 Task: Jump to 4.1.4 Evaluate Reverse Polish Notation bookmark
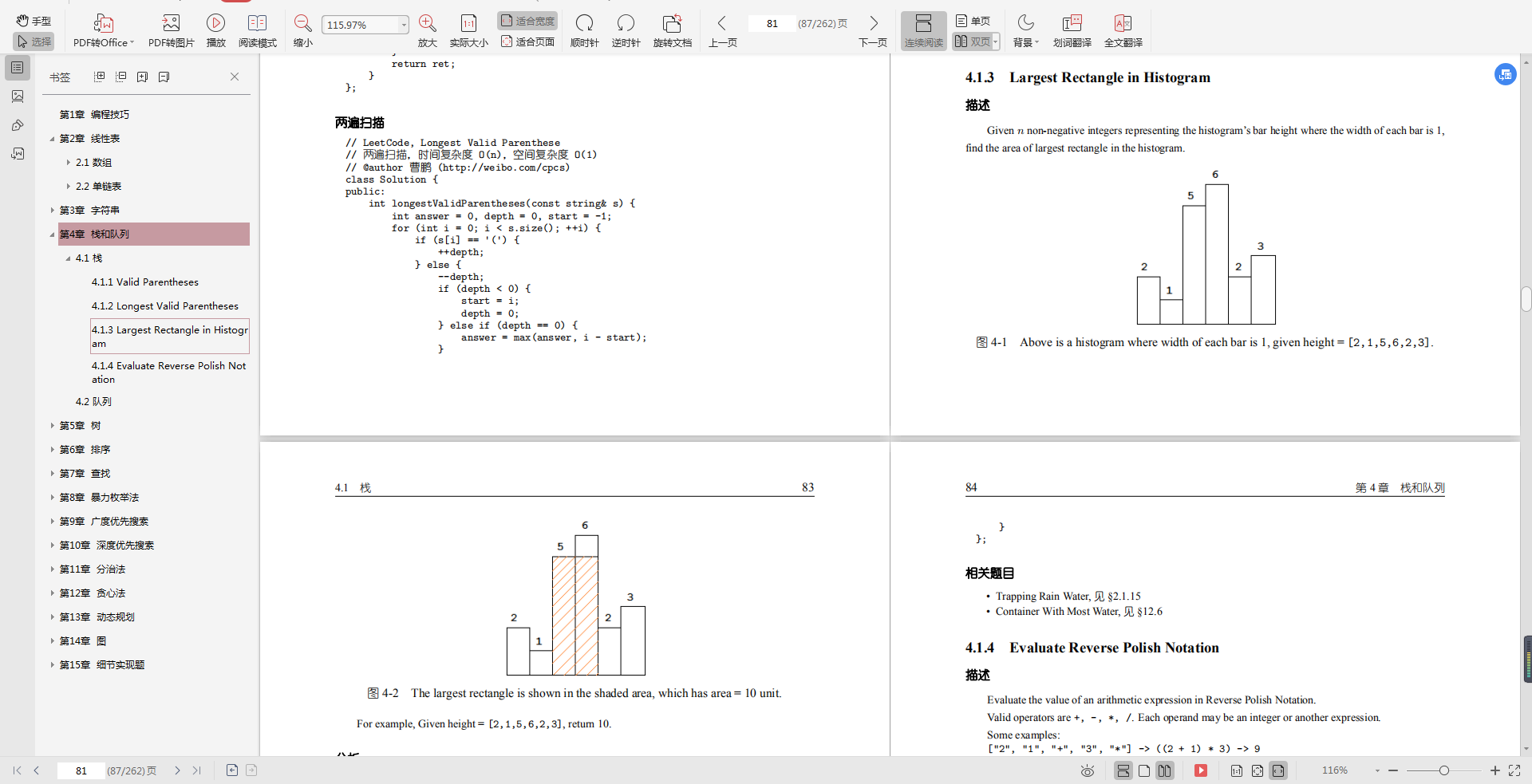tap(169, 372)
